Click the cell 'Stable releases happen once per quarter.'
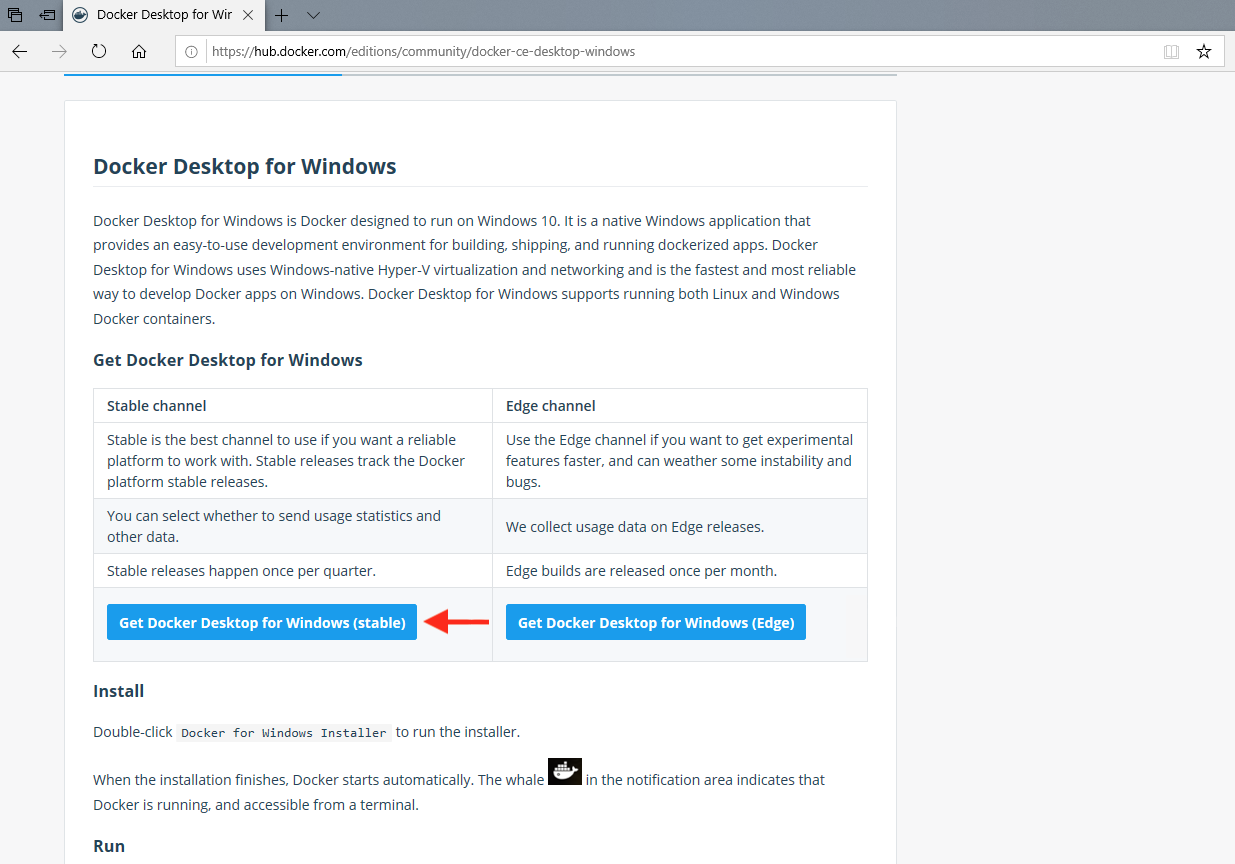Screen dimensions: 1235x864 293,571
